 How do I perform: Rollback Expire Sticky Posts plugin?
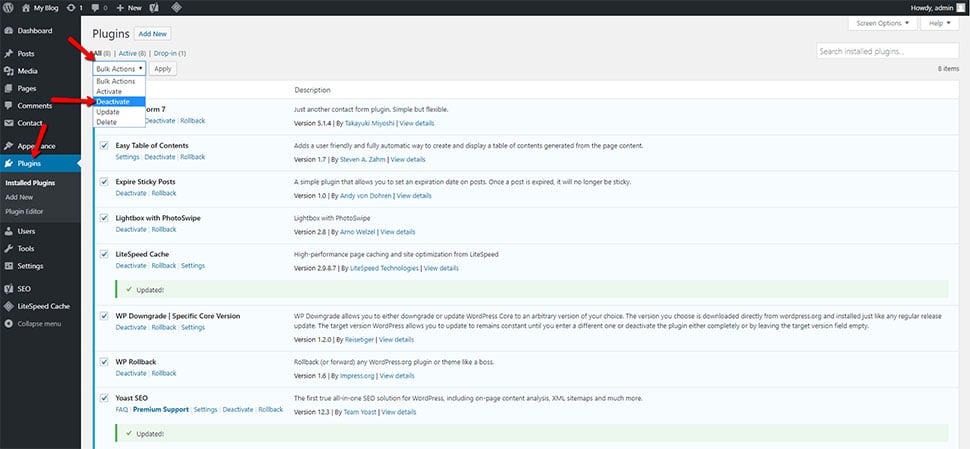pos(164,193)
